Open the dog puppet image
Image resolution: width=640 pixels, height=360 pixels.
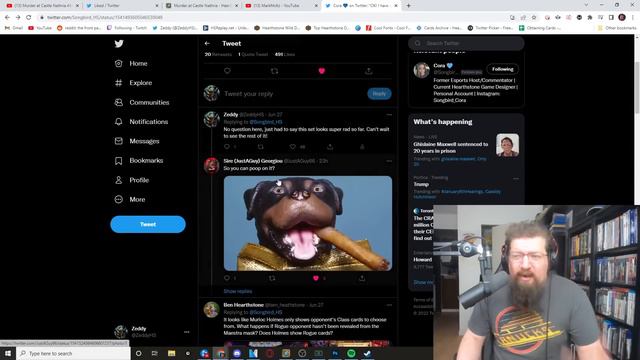click(308, 223)
